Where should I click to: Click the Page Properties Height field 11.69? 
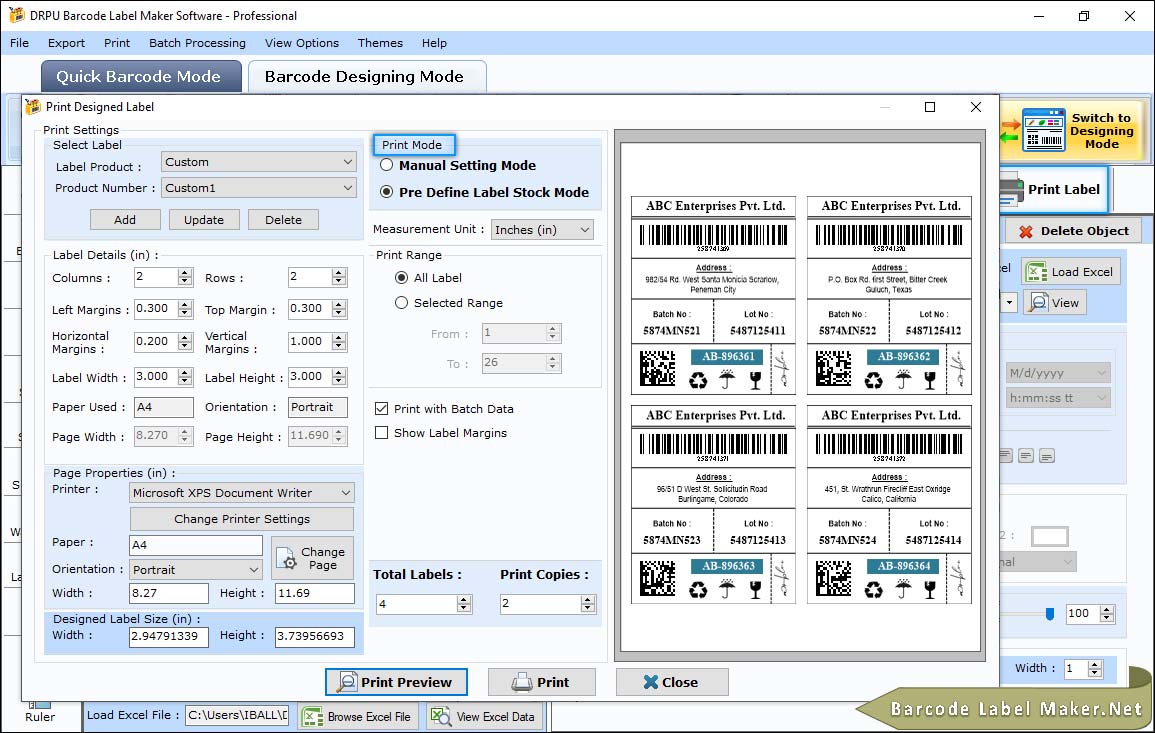point(315,594)
